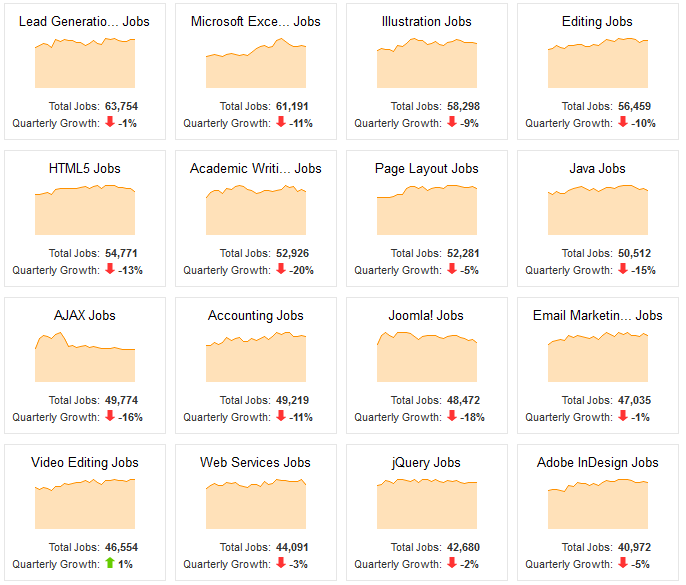Click the Web Services Jobs trend chart
The image size is (686, 585).
256,504
